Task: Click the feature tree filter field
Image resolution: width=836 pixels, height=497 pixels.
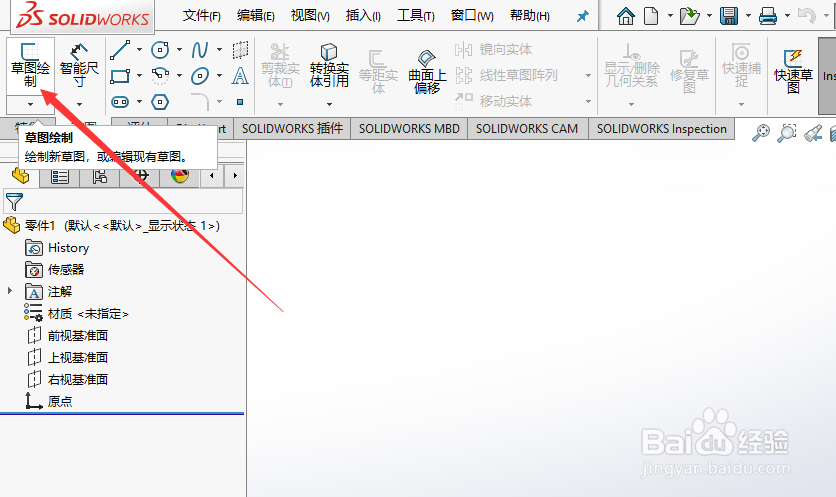Action: point(123,202)
